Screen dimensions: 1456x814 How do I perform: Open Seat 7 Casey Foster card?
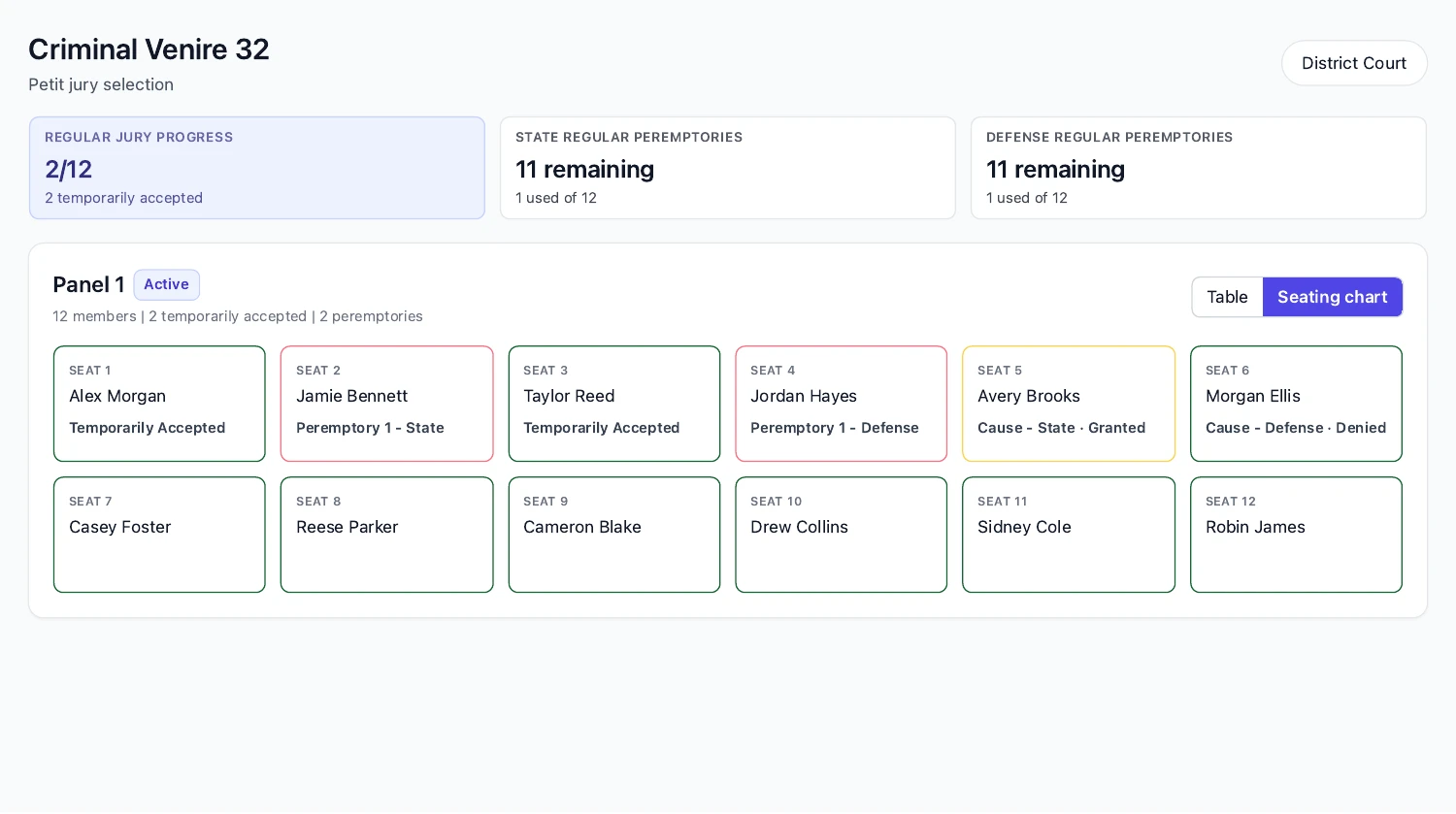(159, 535)
